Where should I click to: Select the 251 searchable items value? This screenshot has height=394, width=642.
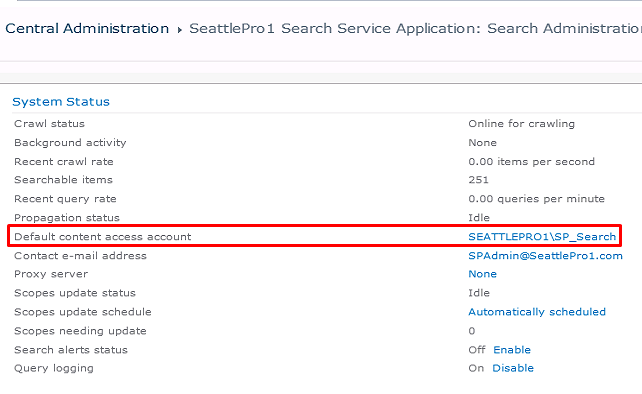click(478, 180)
